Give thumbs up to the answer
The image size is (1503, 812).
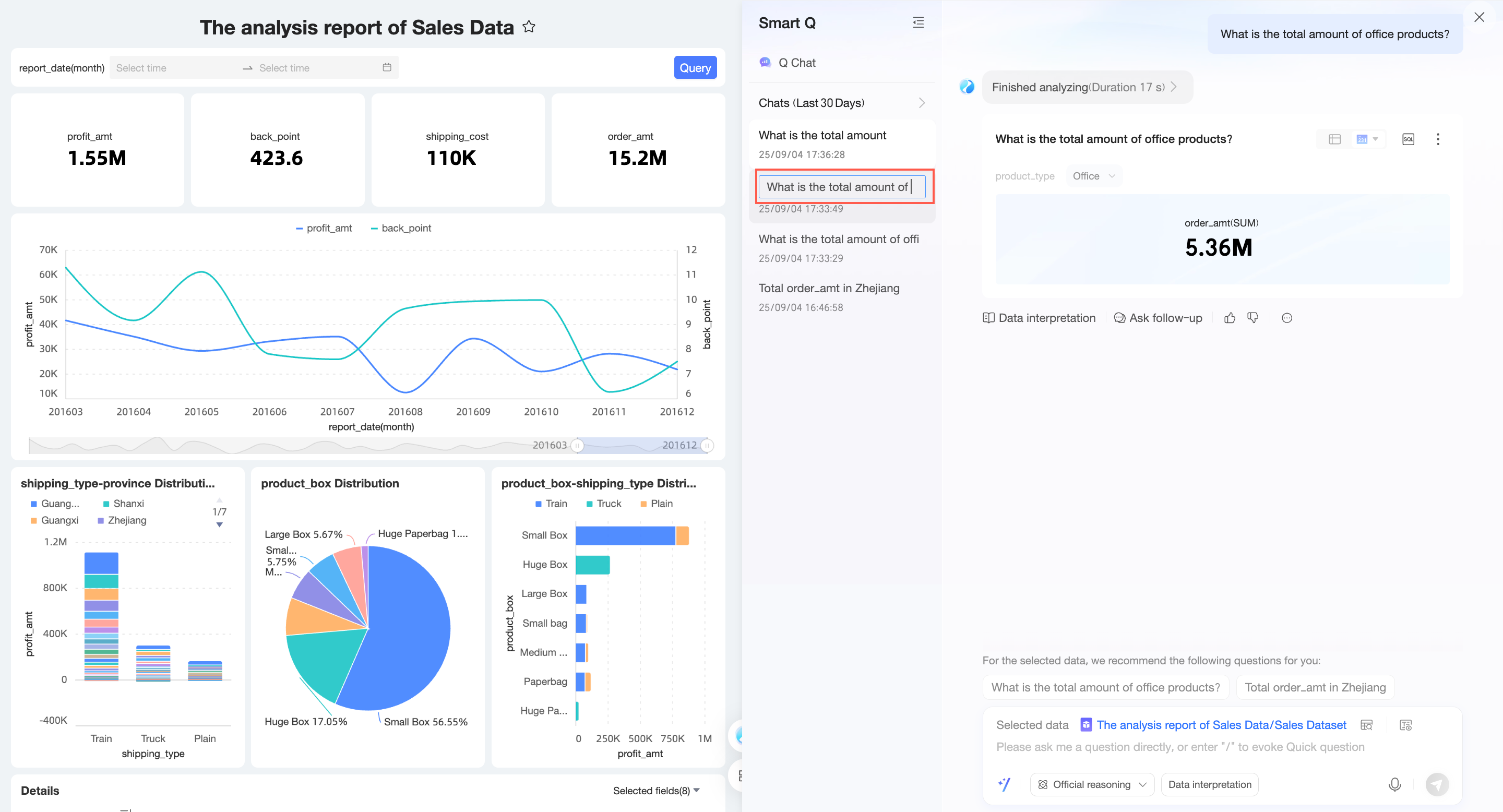click(1230, 318)
